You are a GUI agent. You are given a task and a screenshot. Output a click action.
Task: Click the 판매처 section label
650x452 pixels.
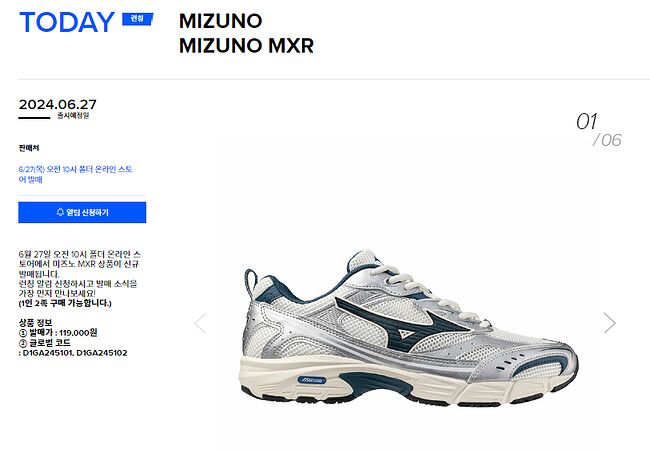(x=29, y=148)
